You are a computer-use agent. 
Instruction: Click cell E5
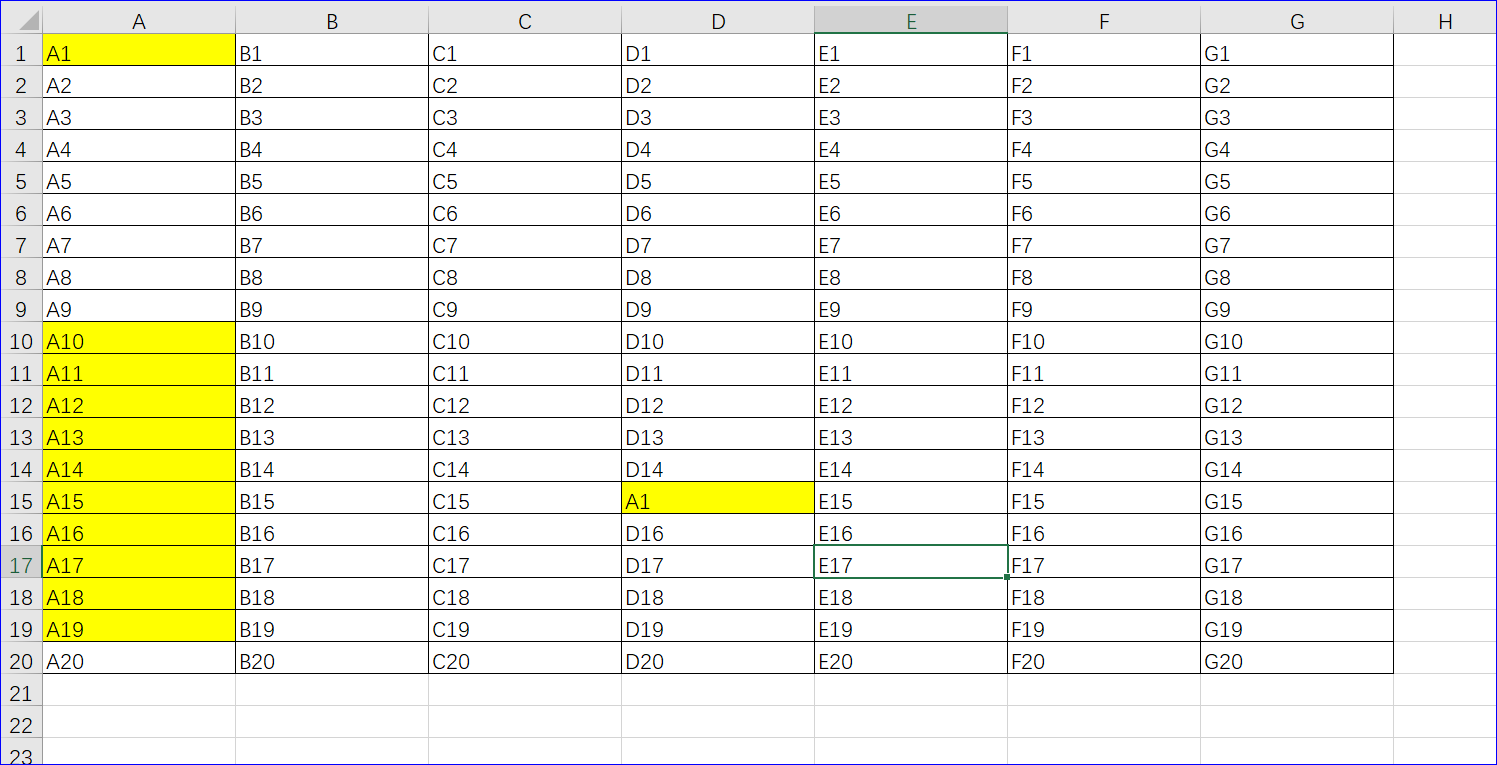tap(911, 178)
